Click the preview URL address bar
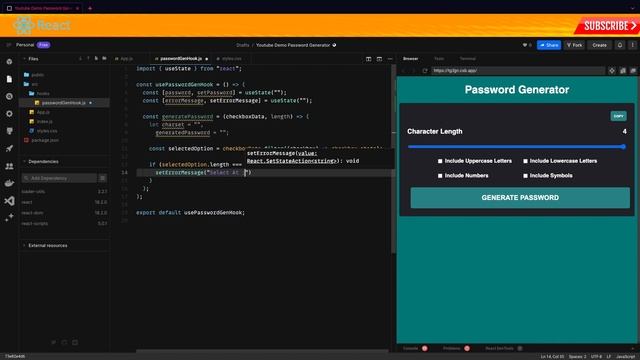 [518, 71]
